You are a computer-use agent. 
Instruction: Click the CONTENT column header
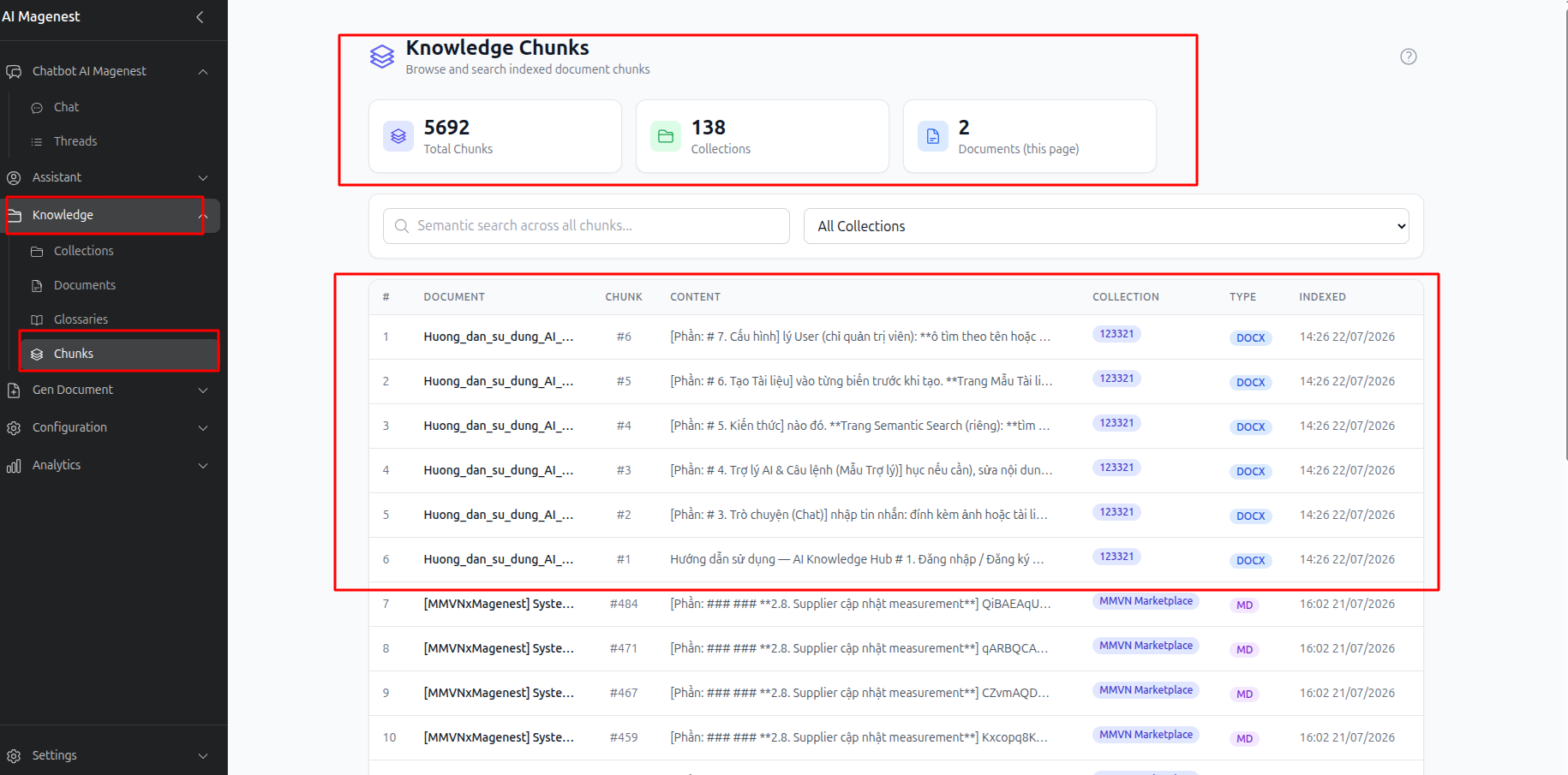pyautogui.click(x=695, y=297)
